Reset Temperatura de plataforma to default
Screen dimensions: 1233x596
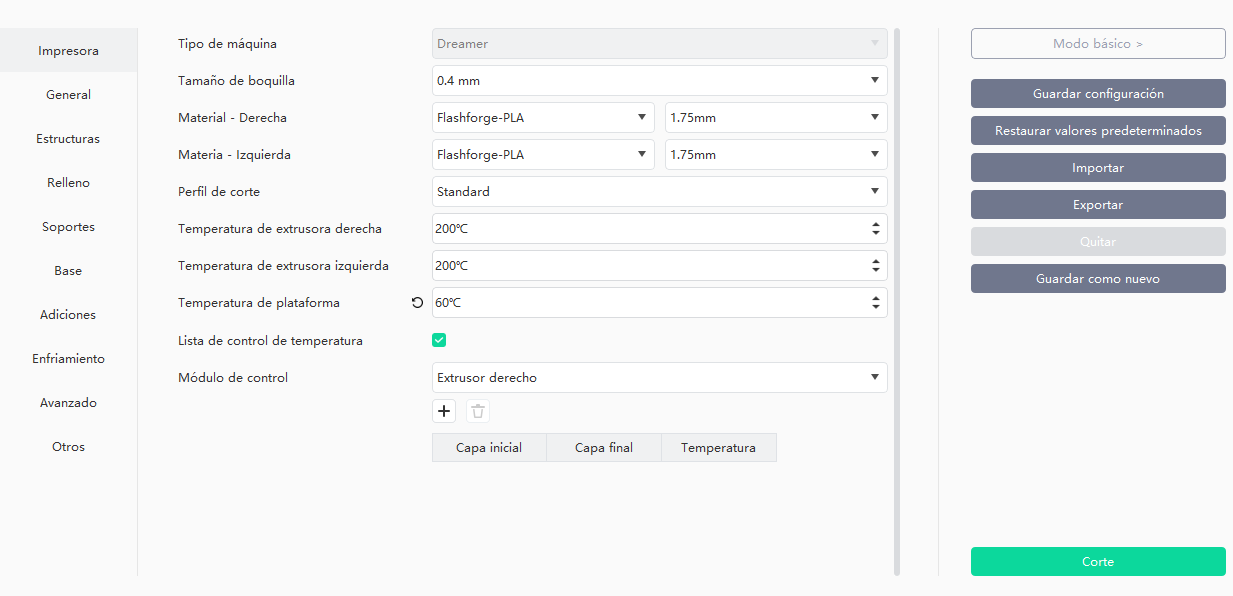coord(417,301)
